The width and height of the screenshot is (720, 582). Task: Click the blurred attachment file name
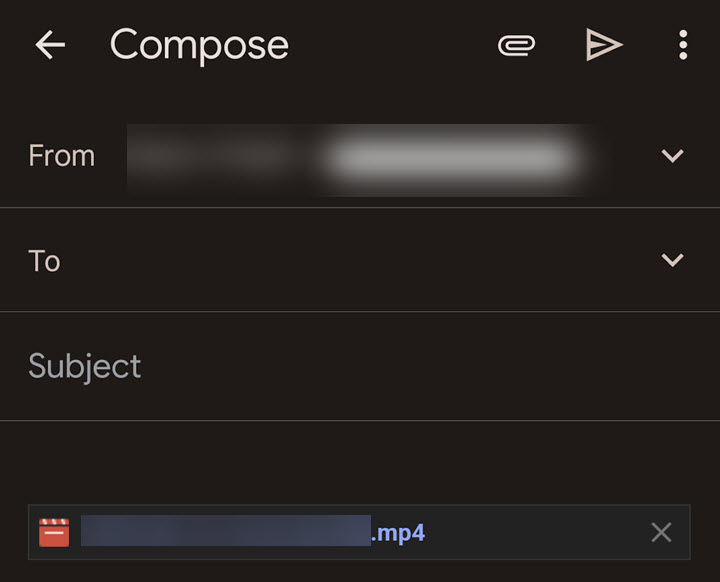(x=225, y=532)
